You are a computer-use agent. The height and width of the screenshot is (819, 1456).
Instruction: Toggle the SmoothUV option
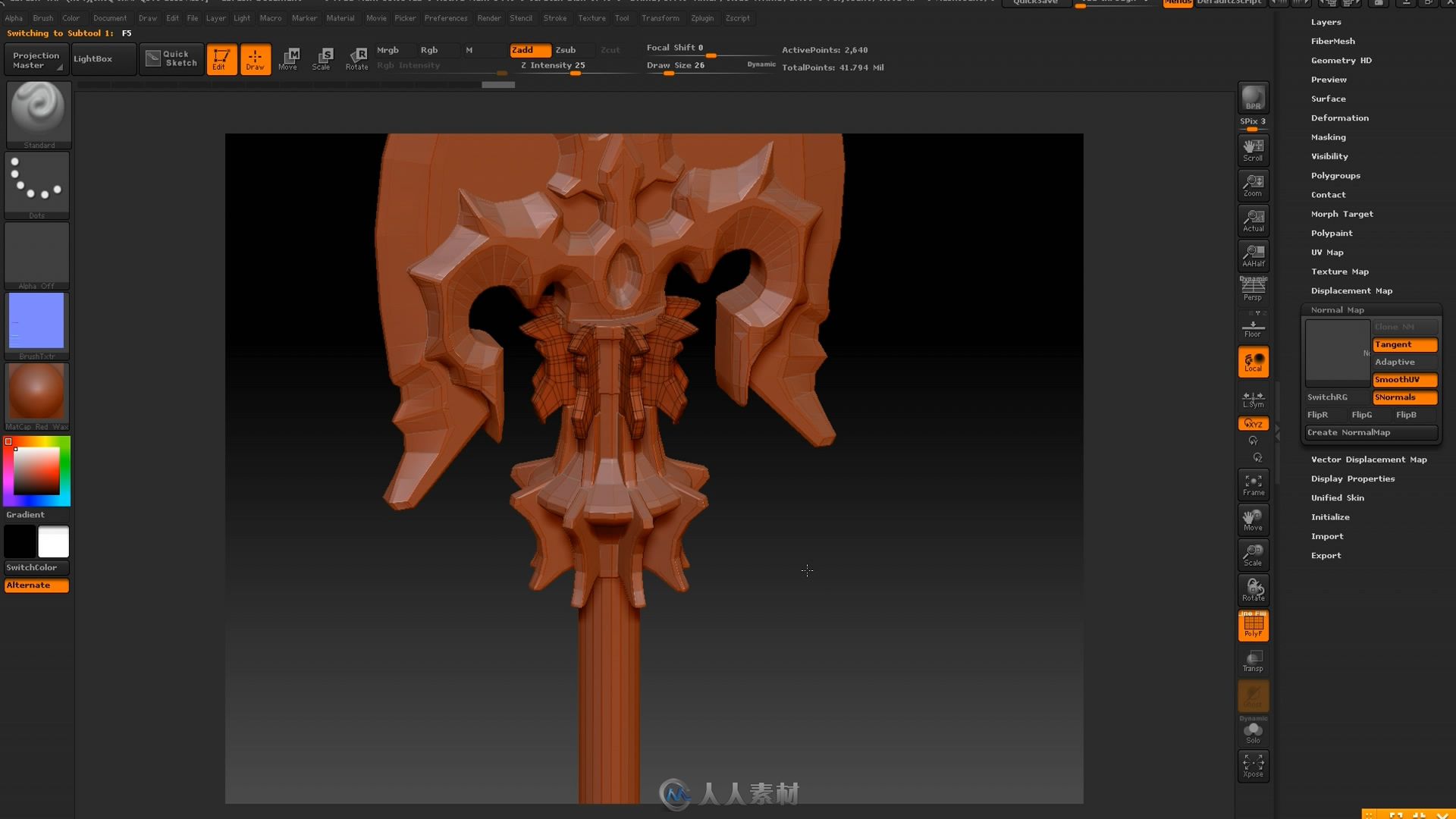[1405, 379]
